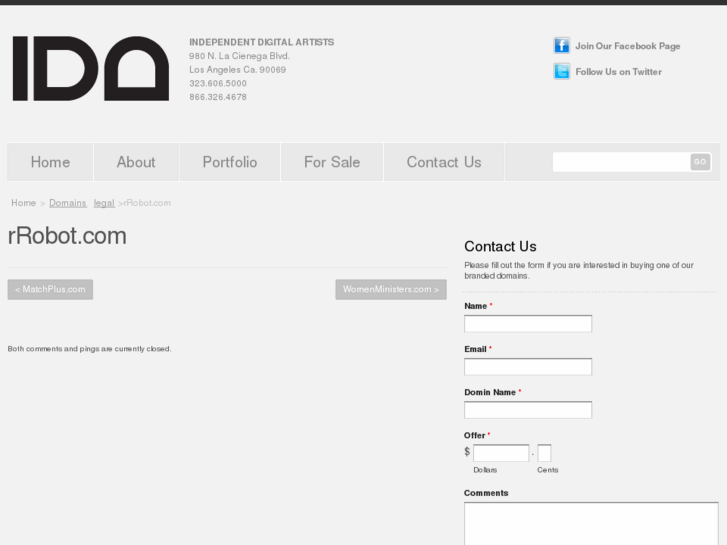727x545 pixels.
Task: Open the Contact Us menu item
Action: coord(444,162)
